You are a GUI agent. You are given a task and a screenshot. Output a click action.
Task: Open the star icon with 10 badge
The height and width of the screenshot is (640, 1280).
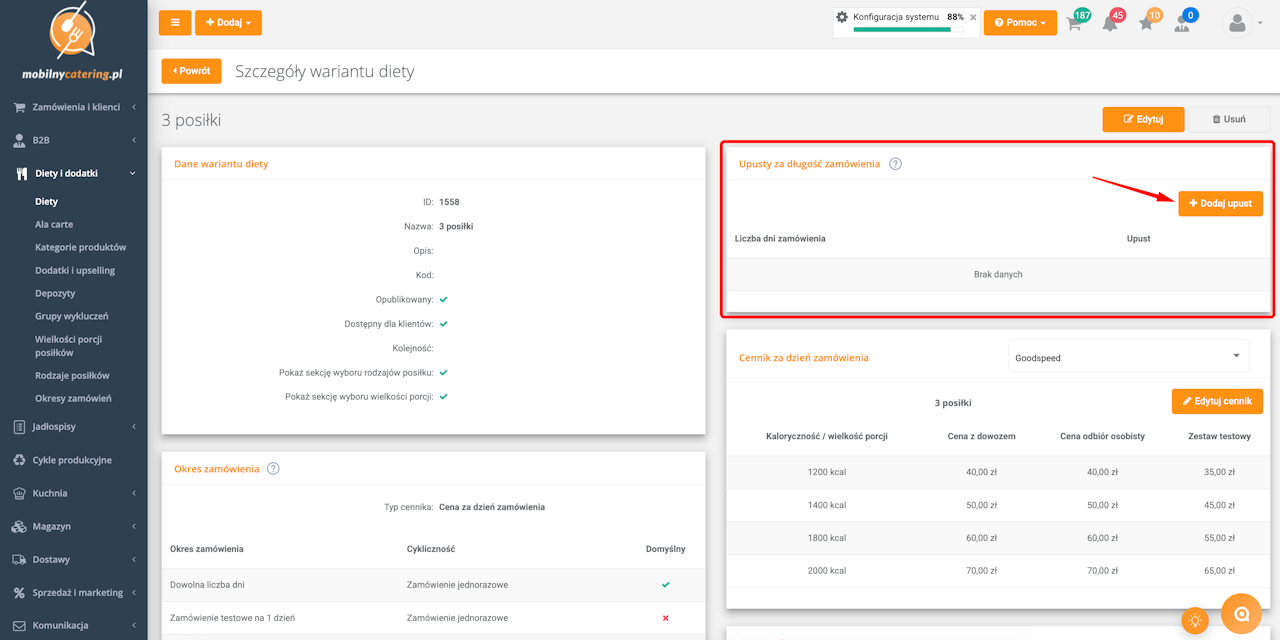(x=1146, y=23)
